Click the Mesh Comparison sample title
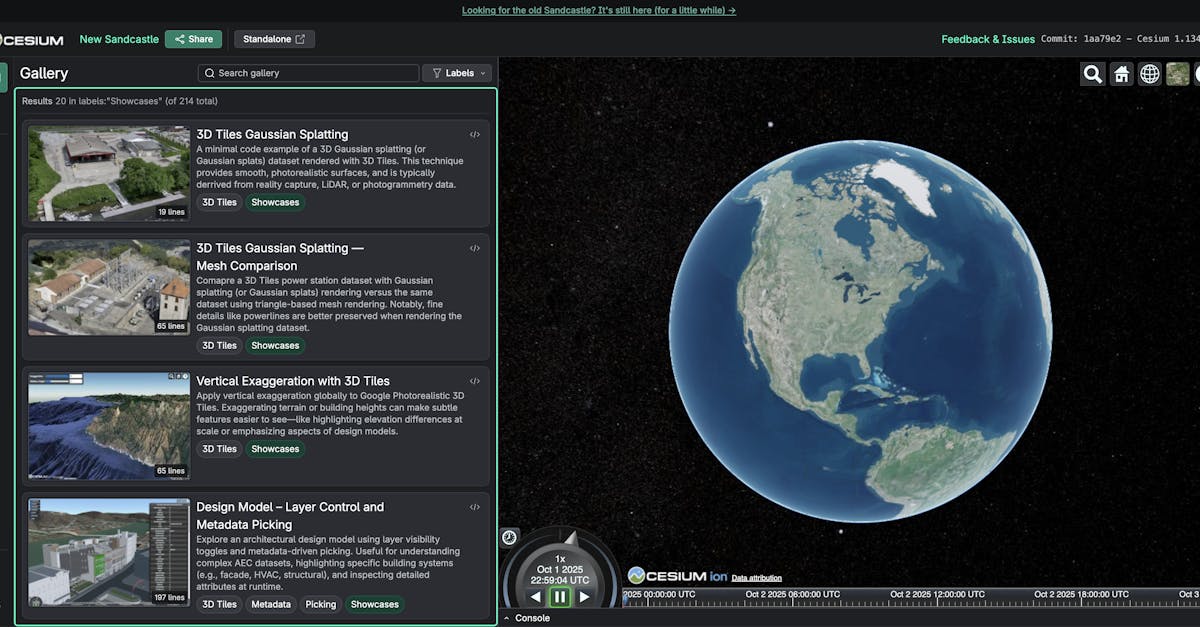The height and width of the screenshot is (627, 1200). (x=279, y=257)
